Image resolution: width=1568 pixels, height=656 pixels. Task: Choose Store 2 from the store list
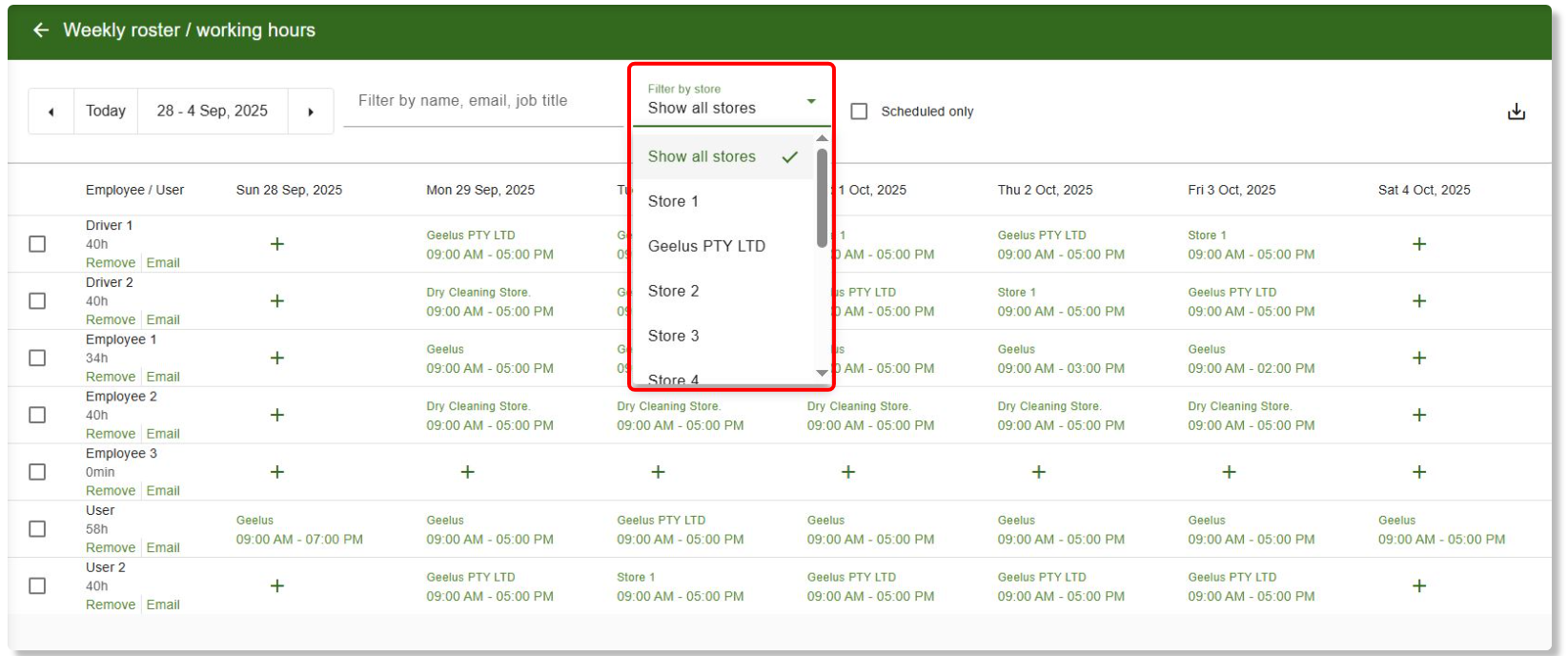[674, 291]
